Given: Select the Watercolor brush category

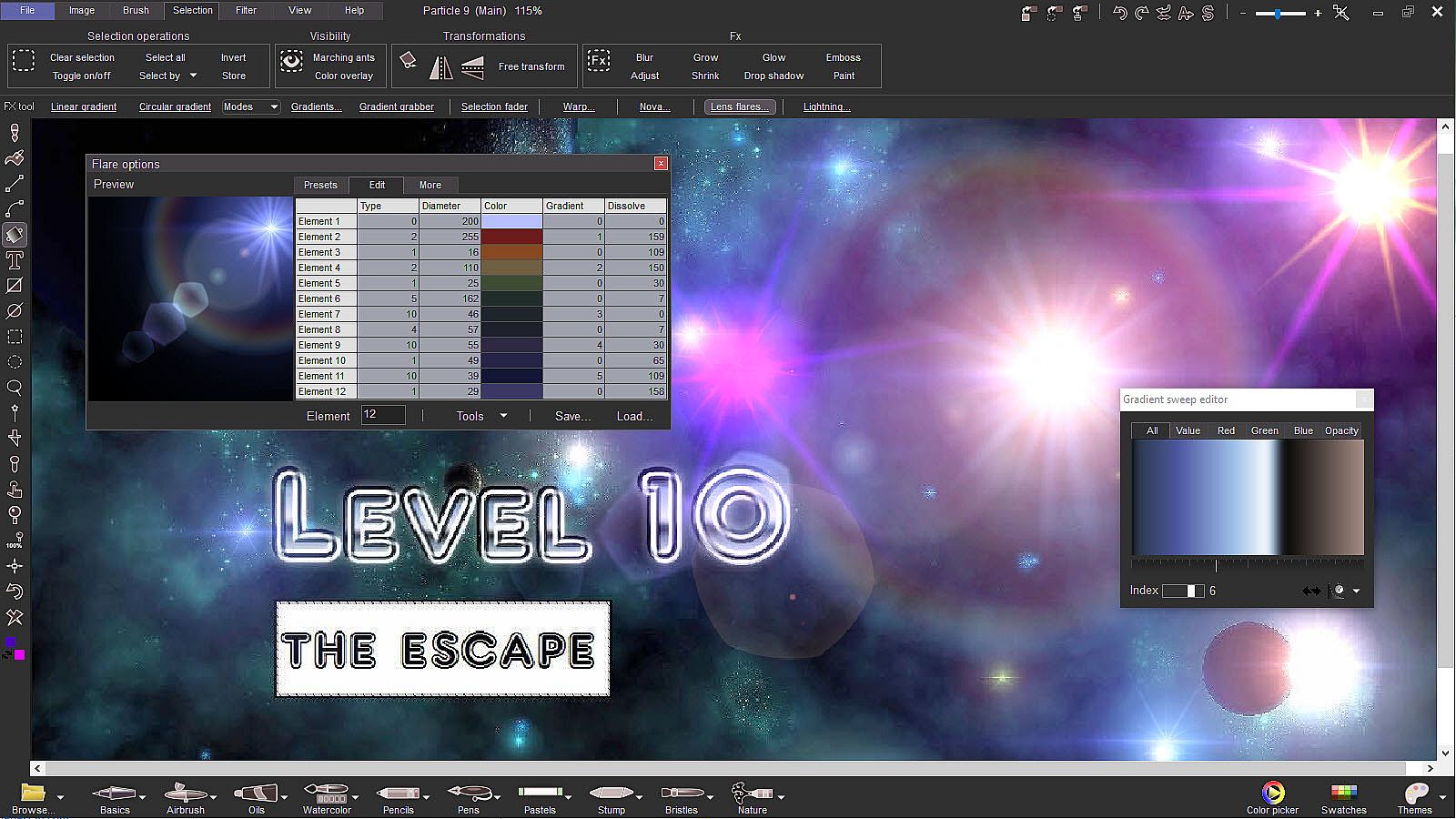Looking at the screenshot, I should tap(326, 794).
